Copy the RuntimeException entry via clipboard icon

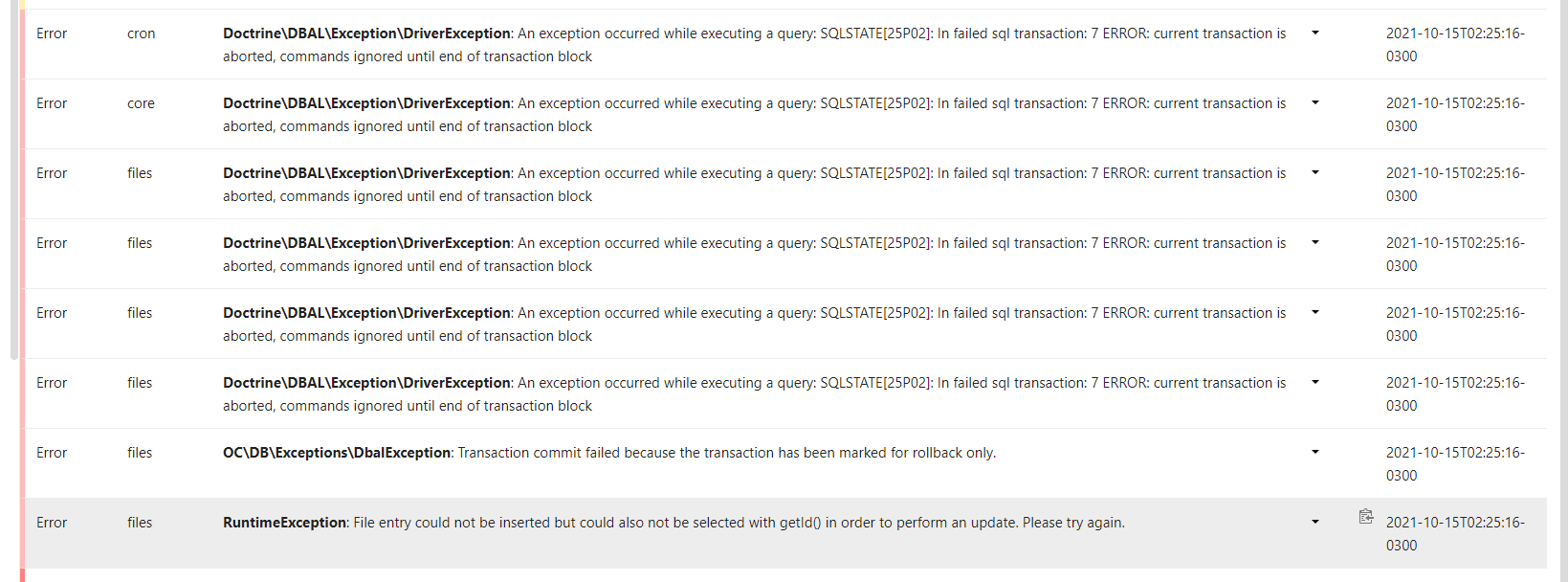tap(1366, 517)
